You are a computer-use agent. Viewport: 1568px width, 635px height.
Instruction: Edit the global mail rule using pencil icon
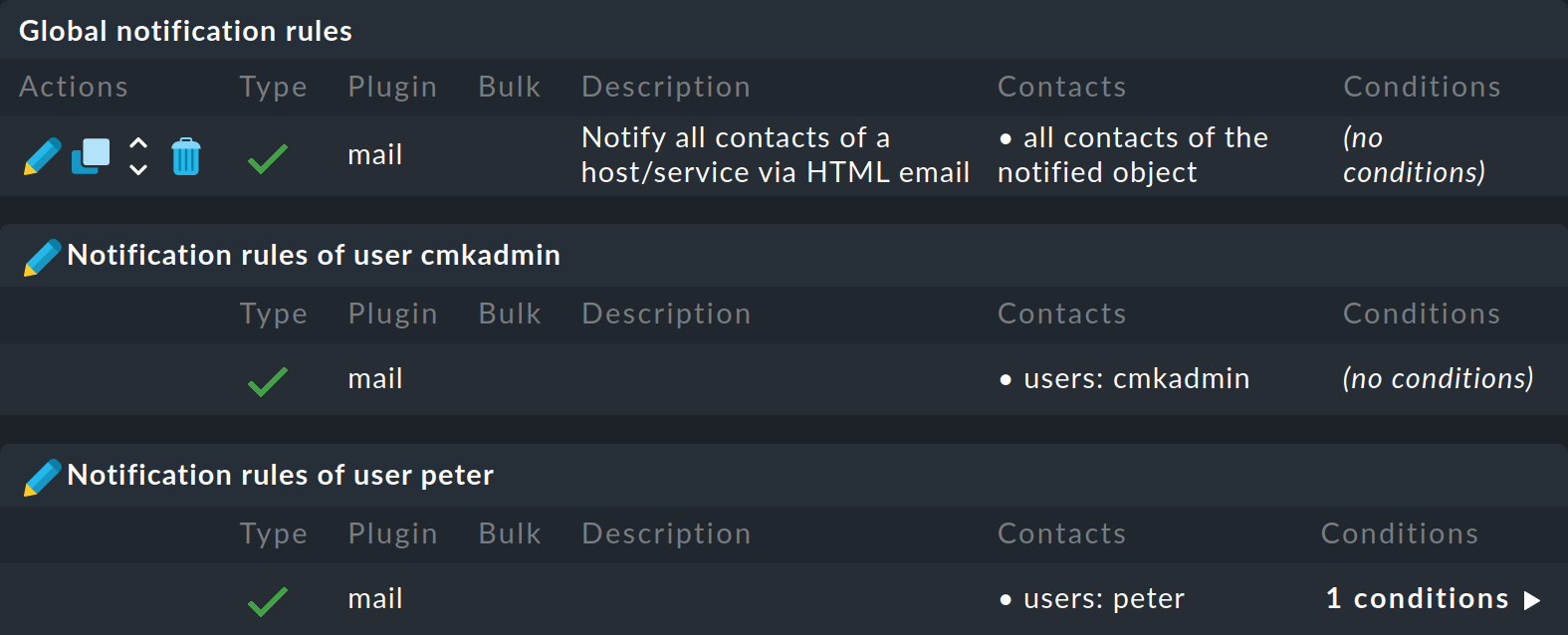(41, 156)
